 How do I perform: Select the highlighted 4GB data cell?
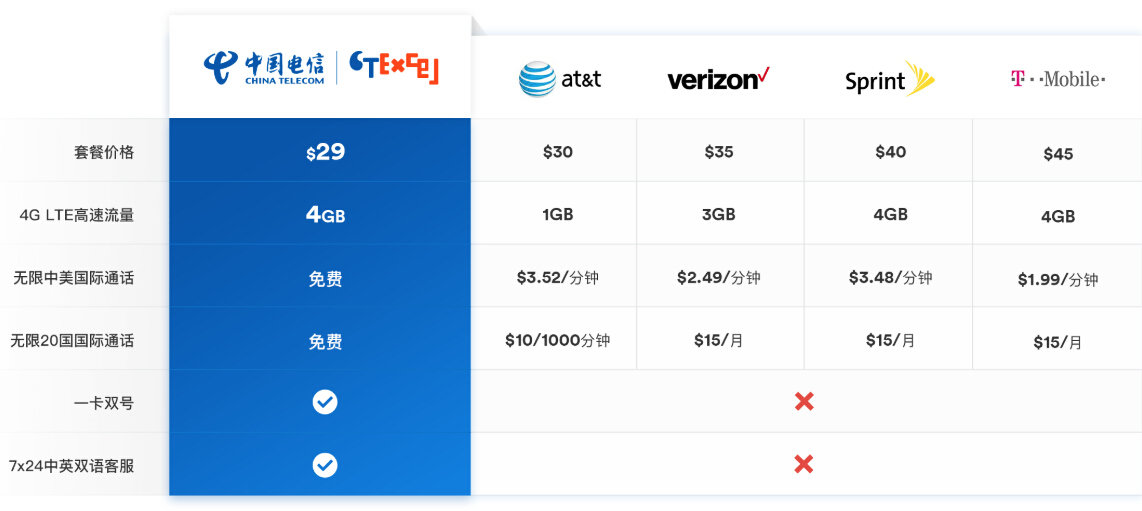[320, 213]
